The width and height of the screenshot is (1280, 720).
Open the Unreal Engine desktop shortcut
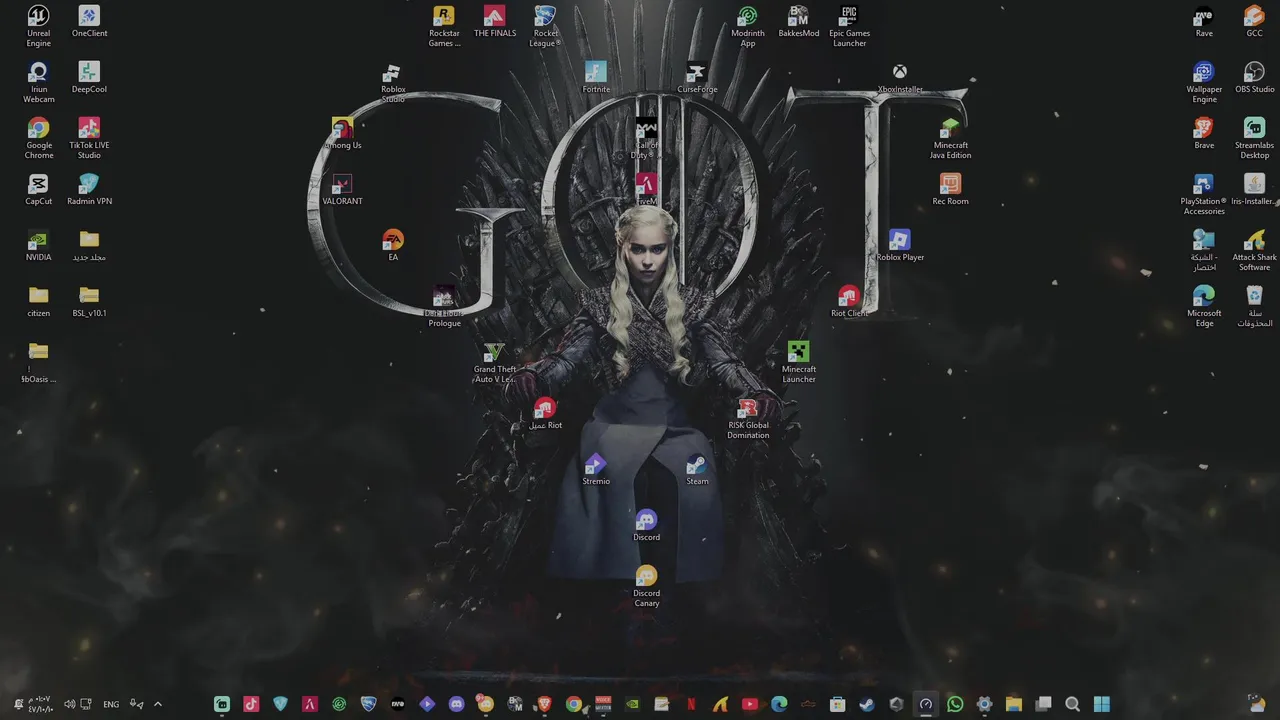click(38, 26)
